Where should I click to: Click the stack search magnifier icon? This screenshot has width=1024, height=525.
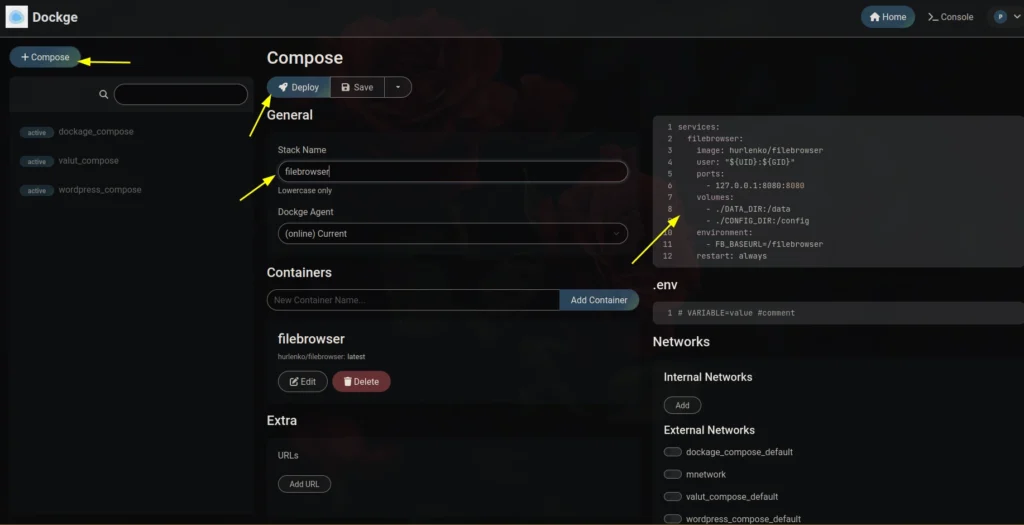click(x=103, y=94)
